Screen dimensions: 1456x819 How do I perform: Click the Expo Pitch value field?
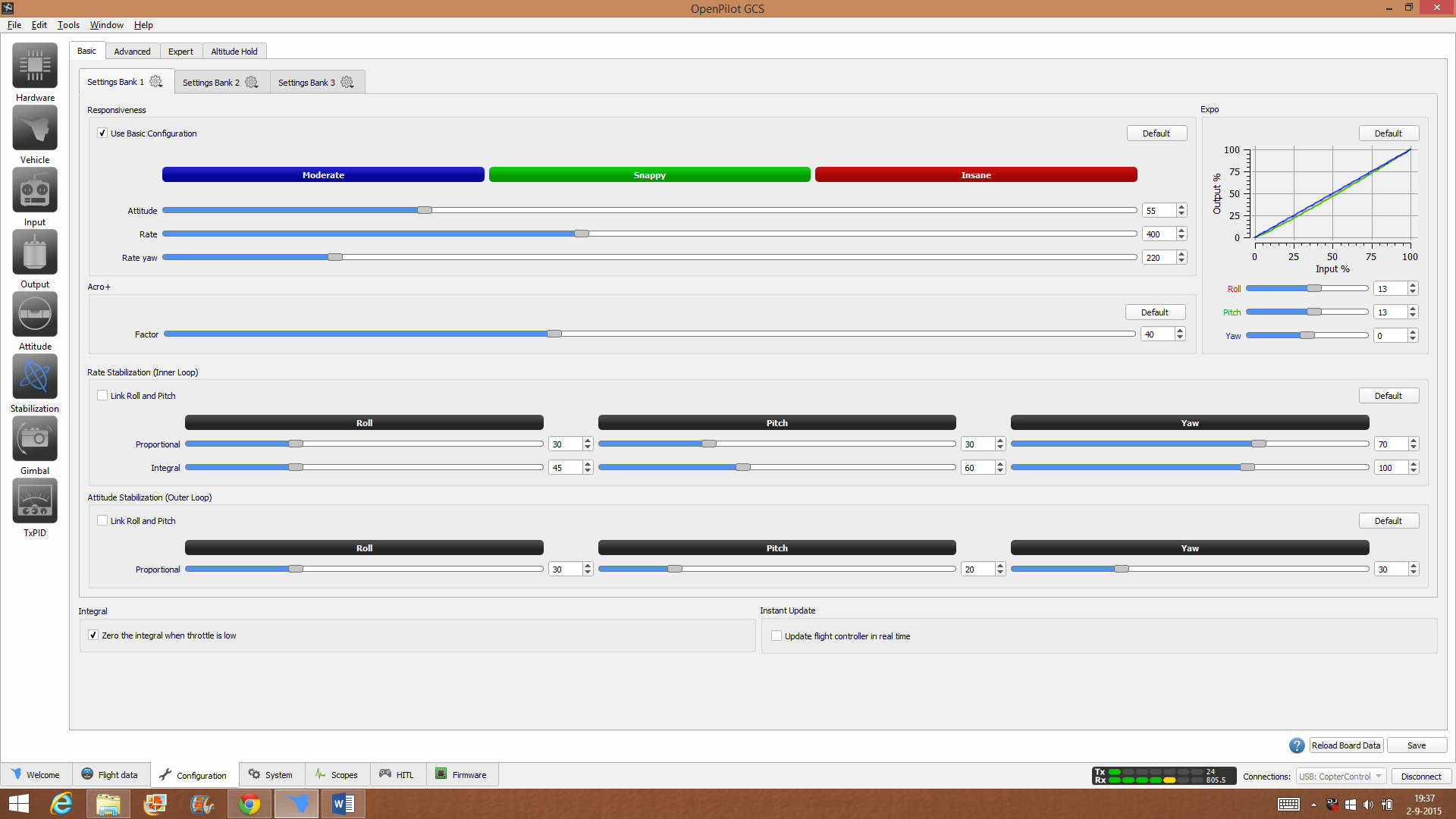click(x=1390, y=312)
